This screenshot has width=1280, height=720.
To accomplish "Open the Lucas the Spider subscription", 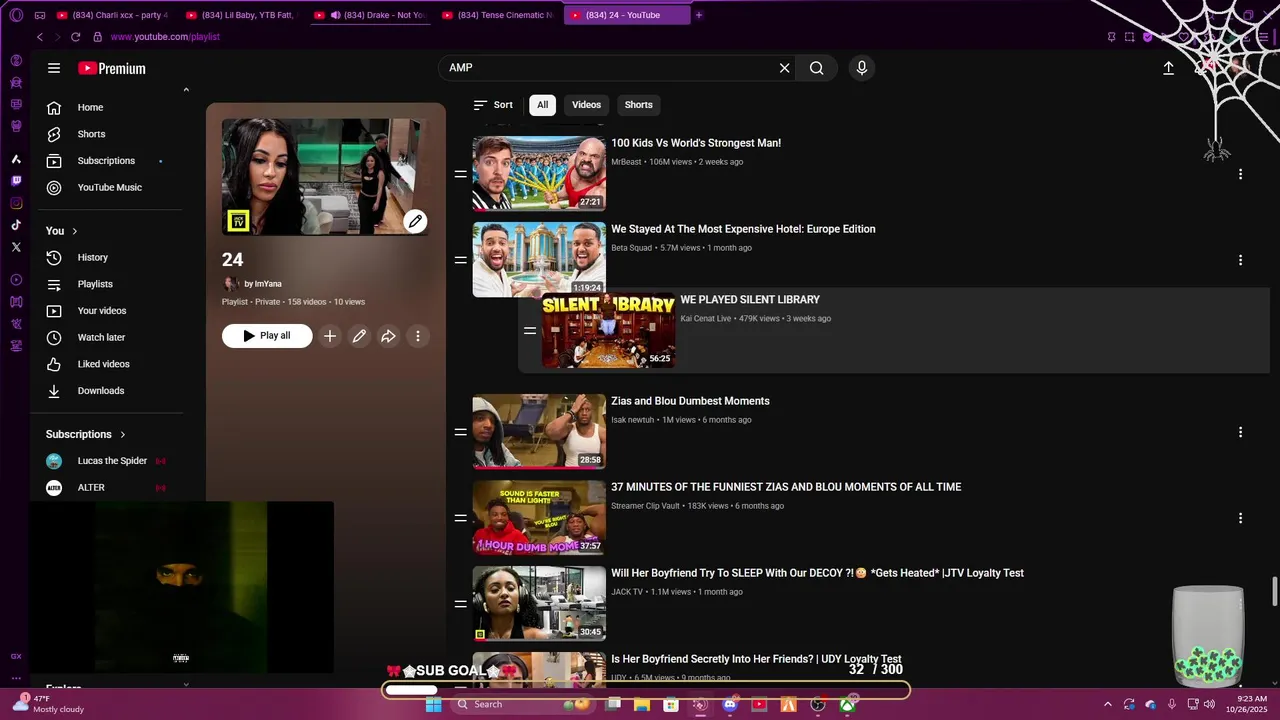I will 110,461.
